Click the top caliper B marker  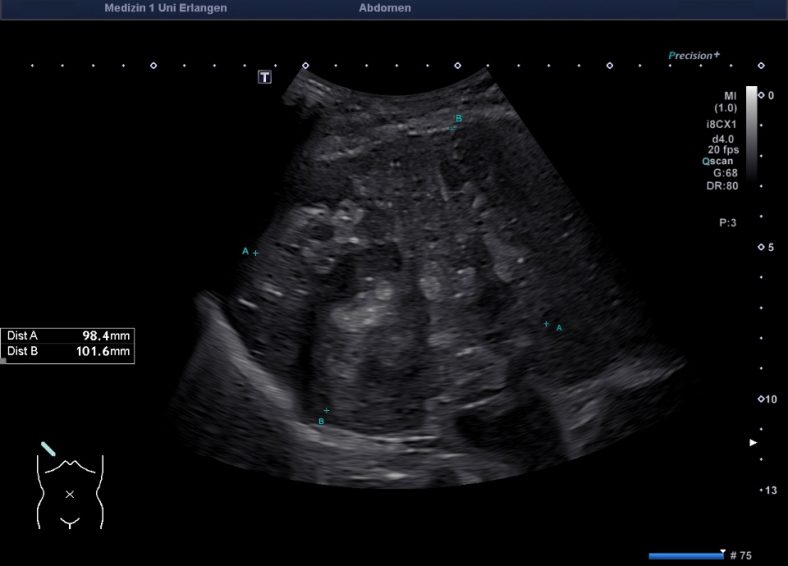click(x=454, y=126)
